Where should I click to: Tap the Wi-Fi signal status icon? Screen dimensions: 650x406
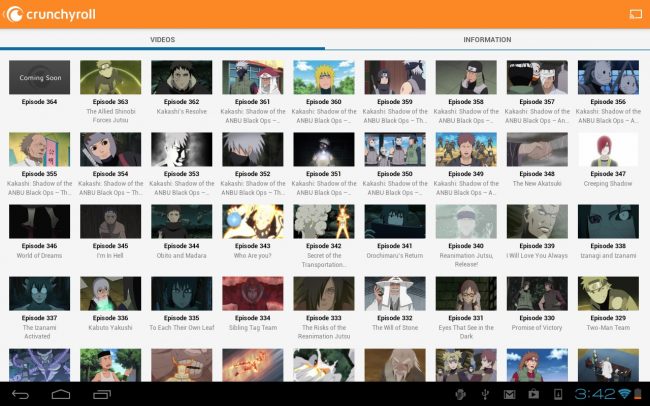624,394
